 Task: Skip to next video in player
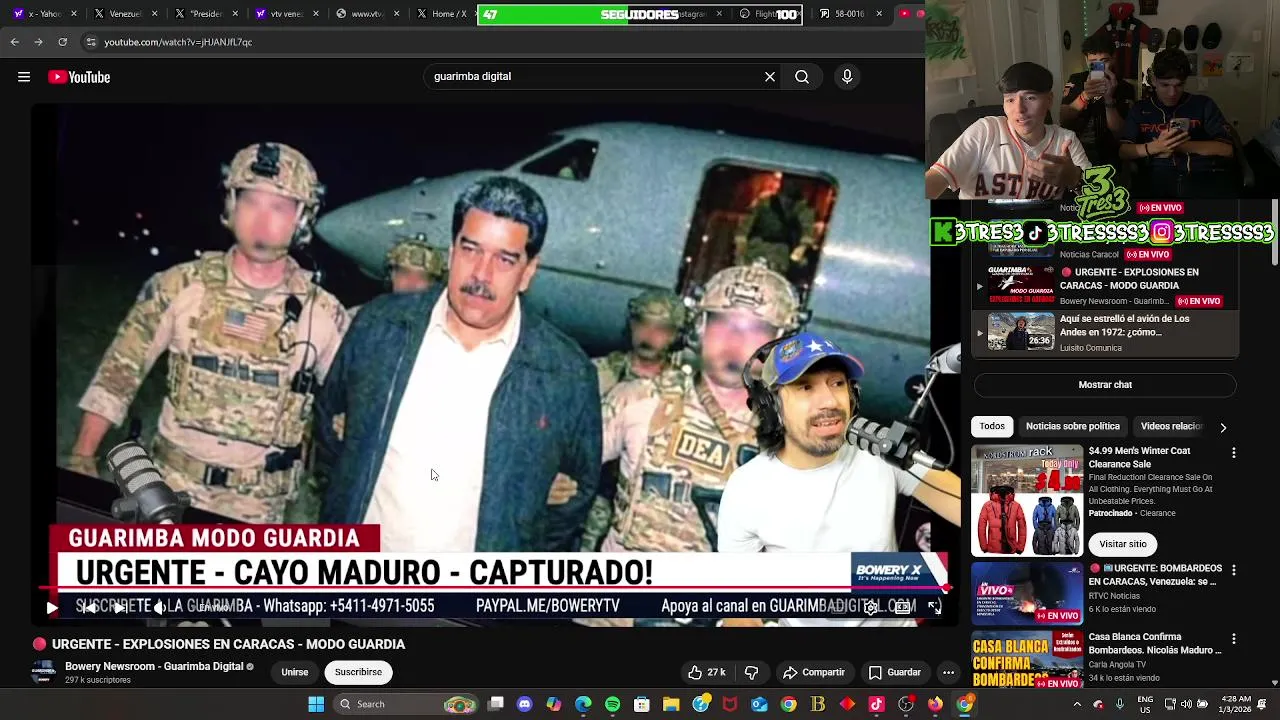(x=119, y=607)
